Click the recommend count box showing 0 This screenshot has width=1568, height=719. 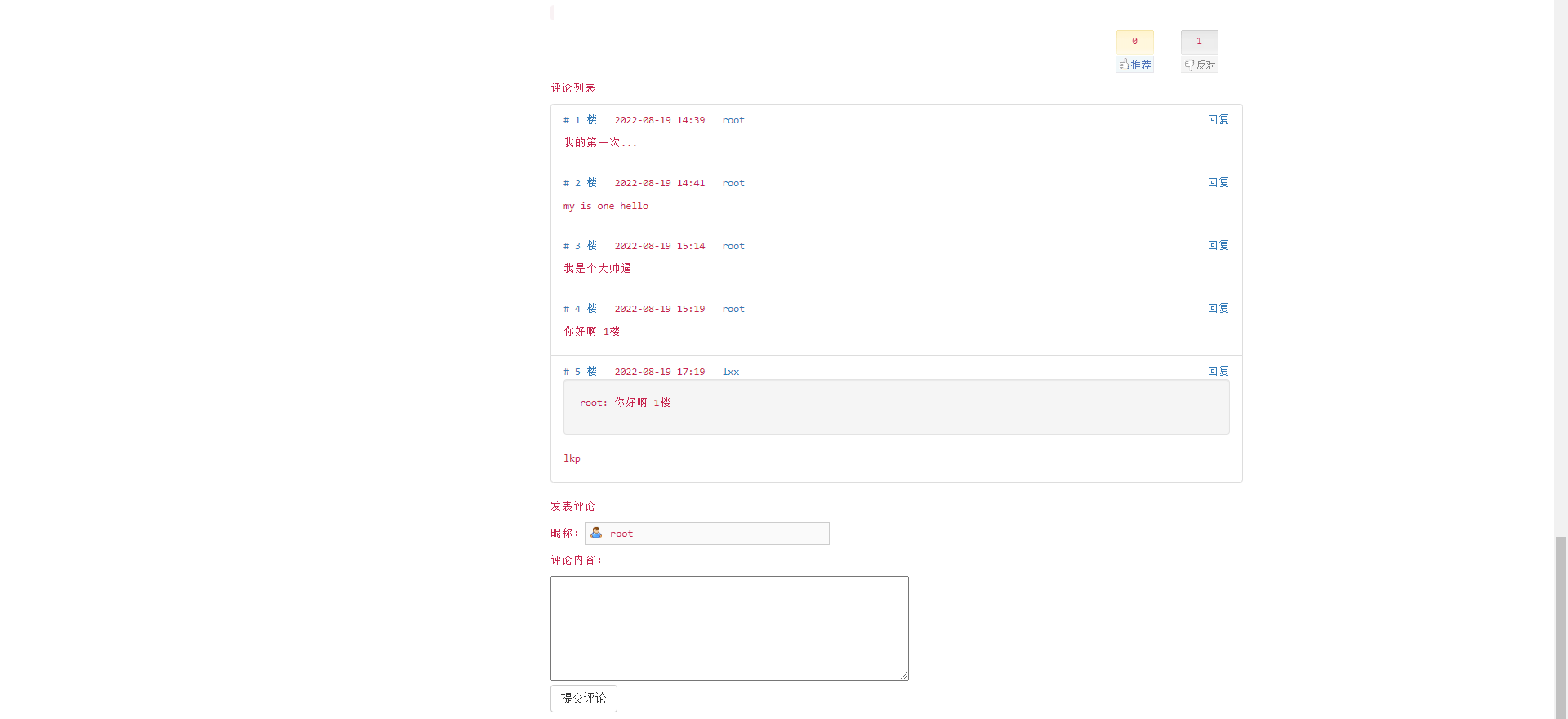1134,42
